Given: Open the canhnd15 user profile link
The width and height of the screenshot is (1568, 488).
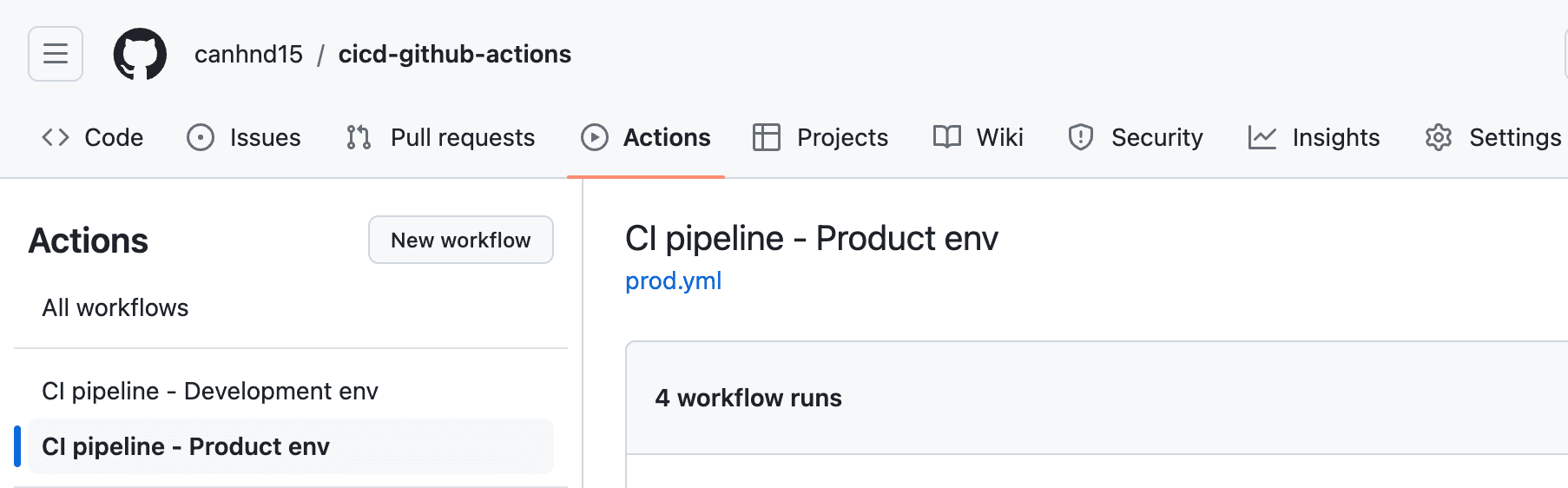Looking at the screenshot, I should point(248,54).
